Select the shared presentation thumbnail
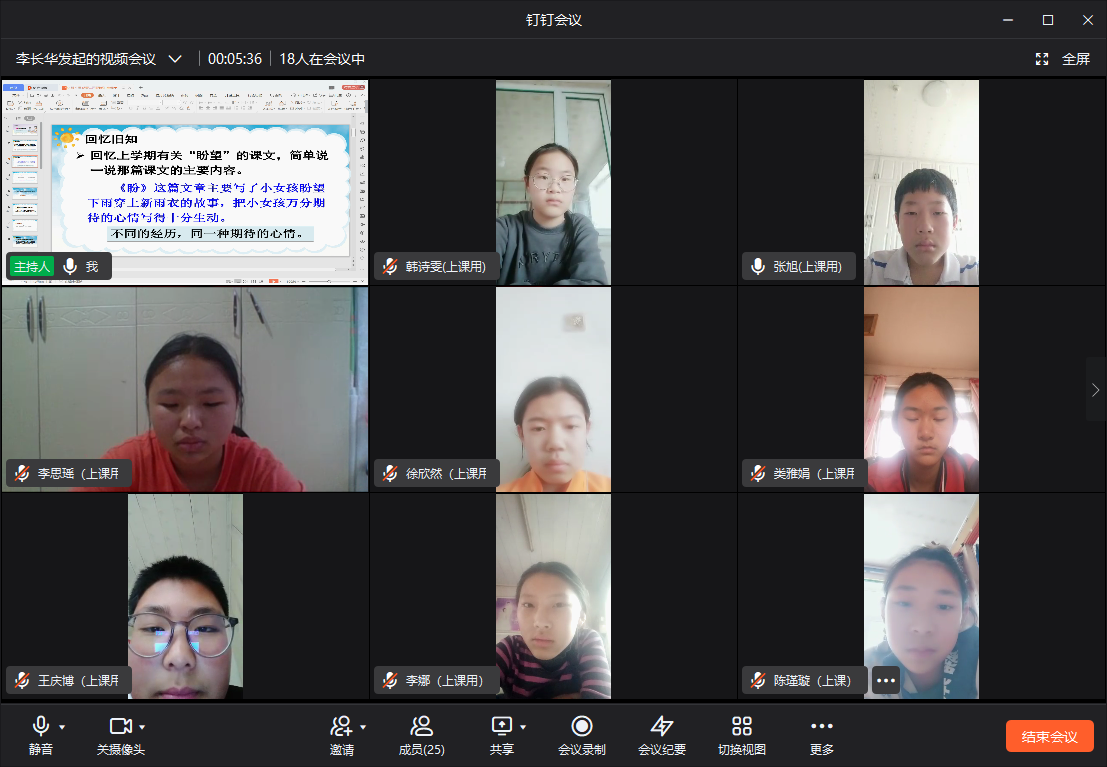This screenshot has height=767, width=1107. [185, 182]
